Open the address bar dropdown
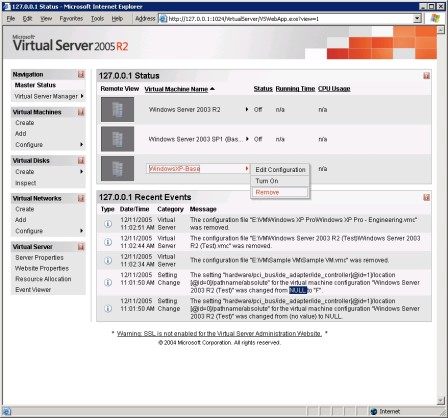Viewport: 448px width, 418px height. (417, 19)
